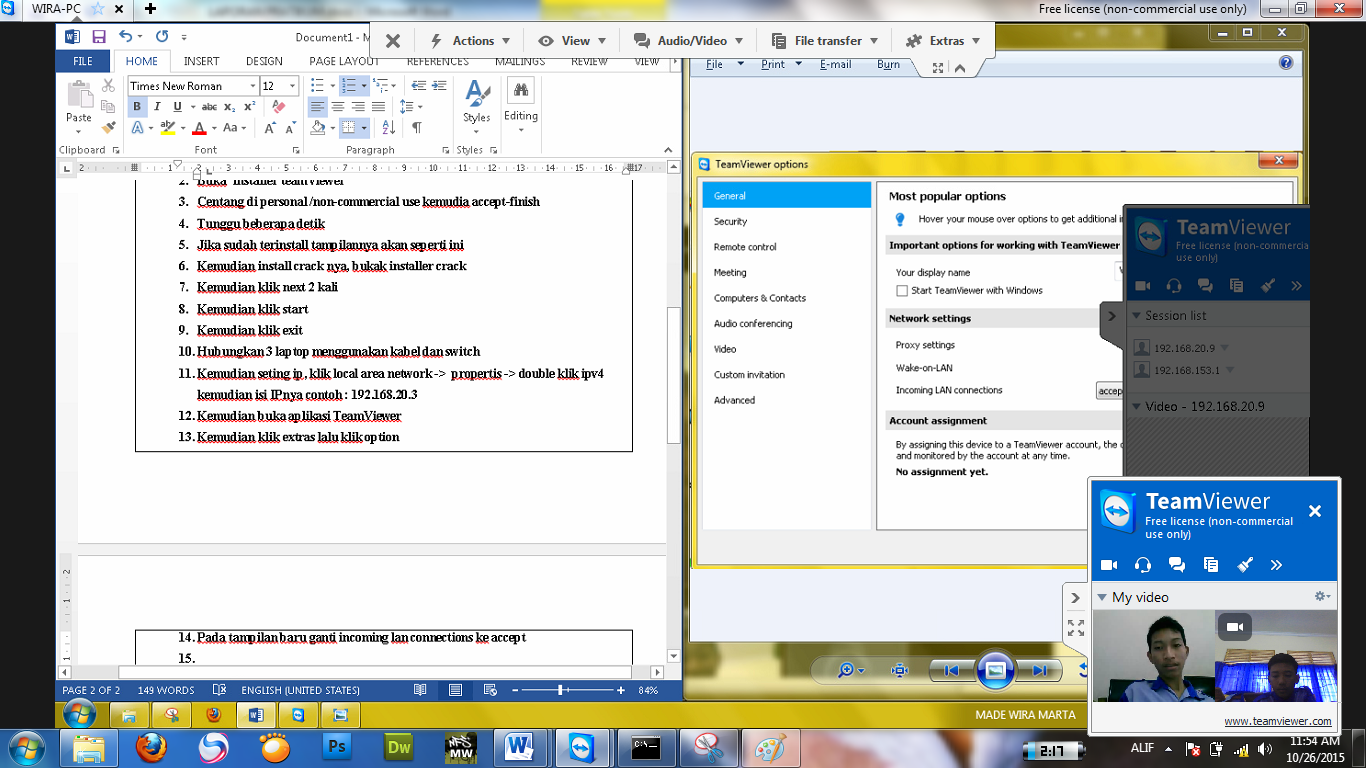The image size is (1366, 768).
Task: Open the Font name Times New Roman dropdown
Action: tap(251, 86)
